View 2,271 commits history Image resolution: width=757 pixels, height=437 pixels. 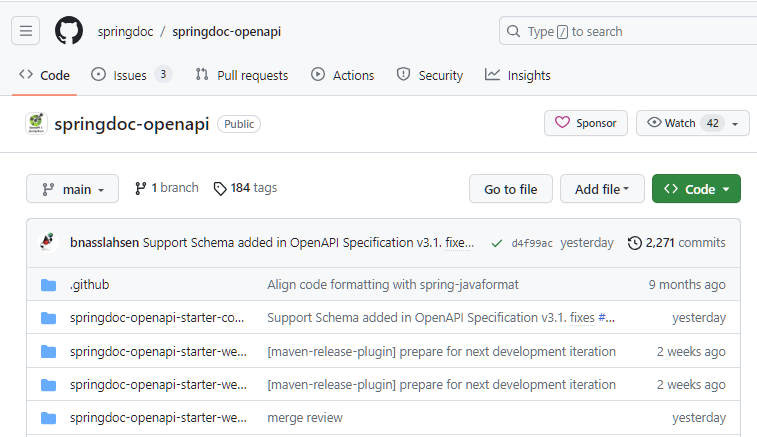click(x=676, y=242)
